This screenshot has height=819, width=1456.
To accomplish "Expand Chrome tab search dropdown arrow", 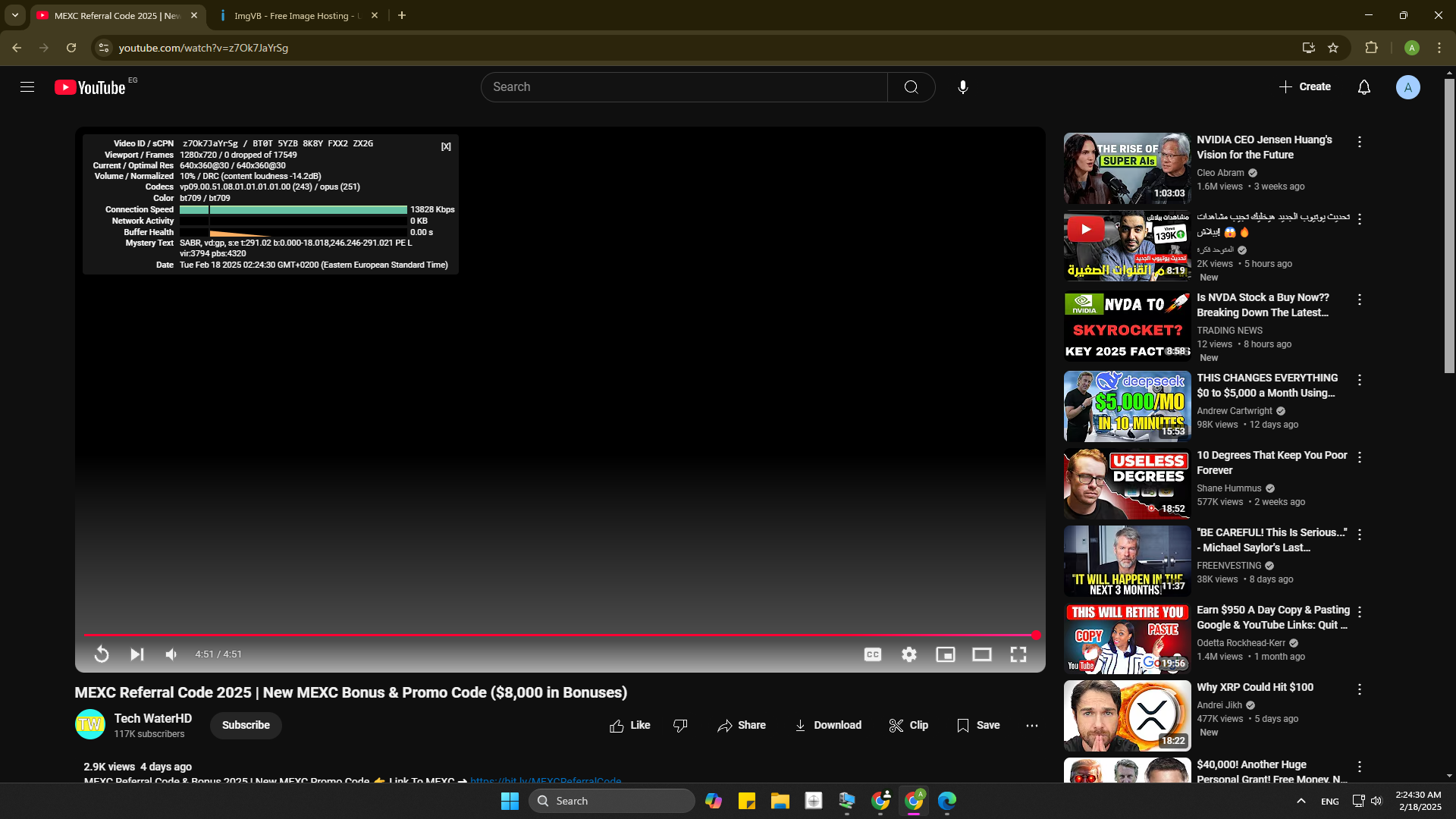I will tap(15, 15).
